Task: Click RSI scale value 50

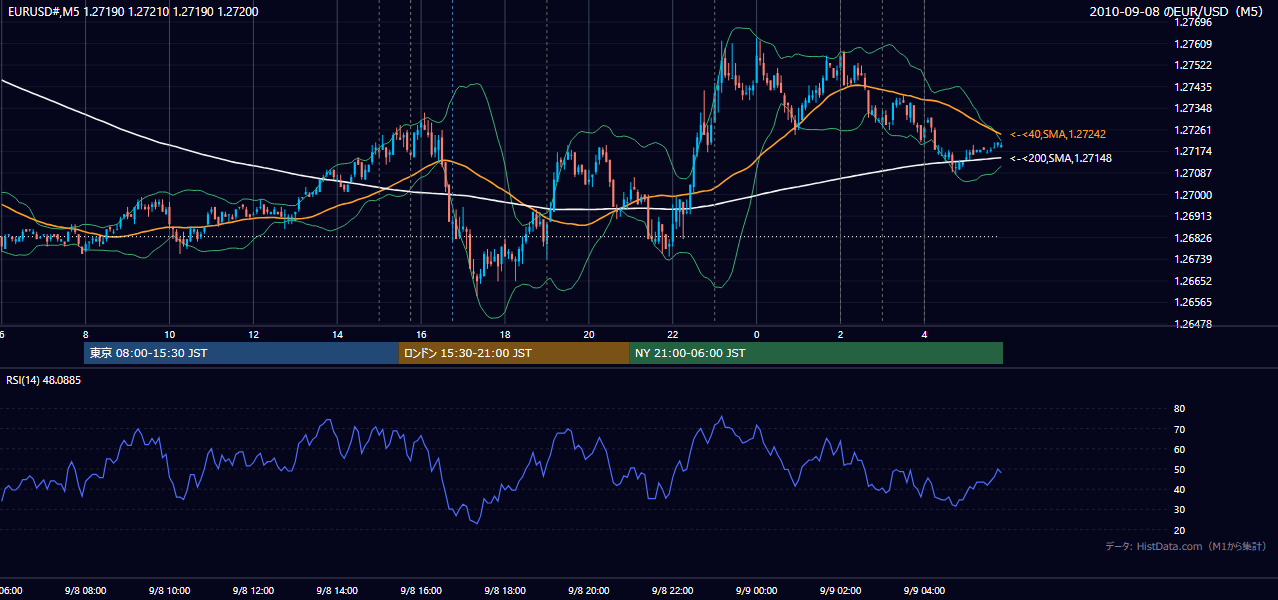Action: (1179, 469)
